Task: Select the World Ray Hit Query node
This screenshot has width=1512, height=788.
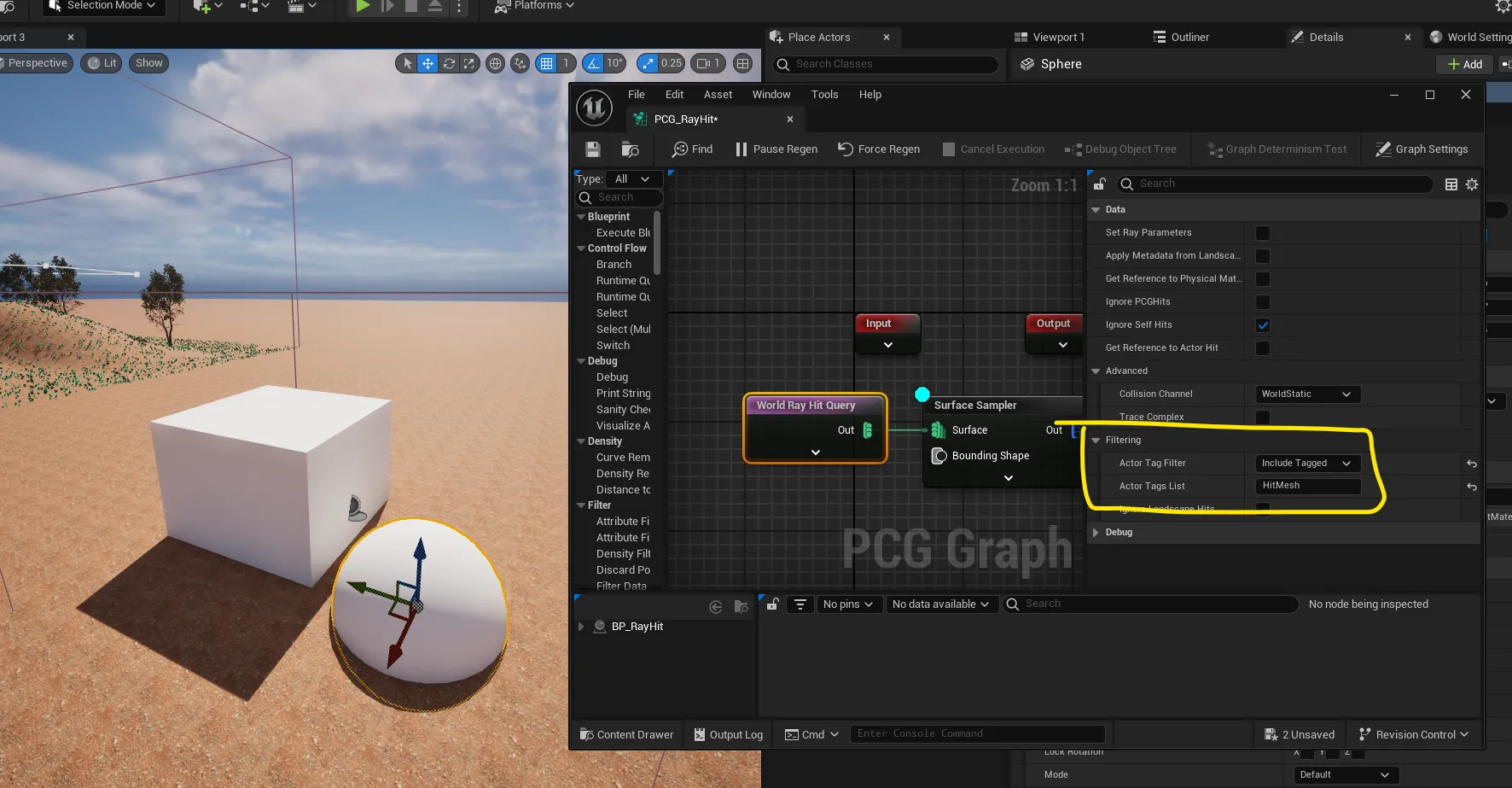Action: pyautogui.click(x=815, y=429)
